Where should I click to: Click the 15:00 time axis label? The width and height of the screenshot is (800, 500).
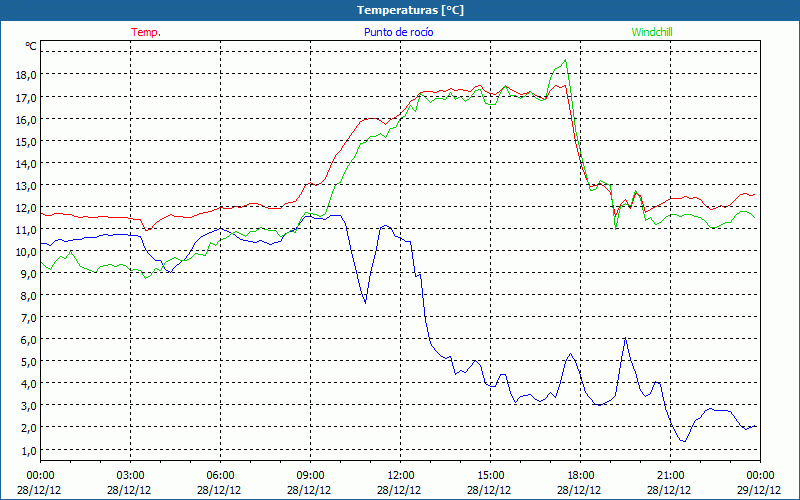click(x=490, y=476)
